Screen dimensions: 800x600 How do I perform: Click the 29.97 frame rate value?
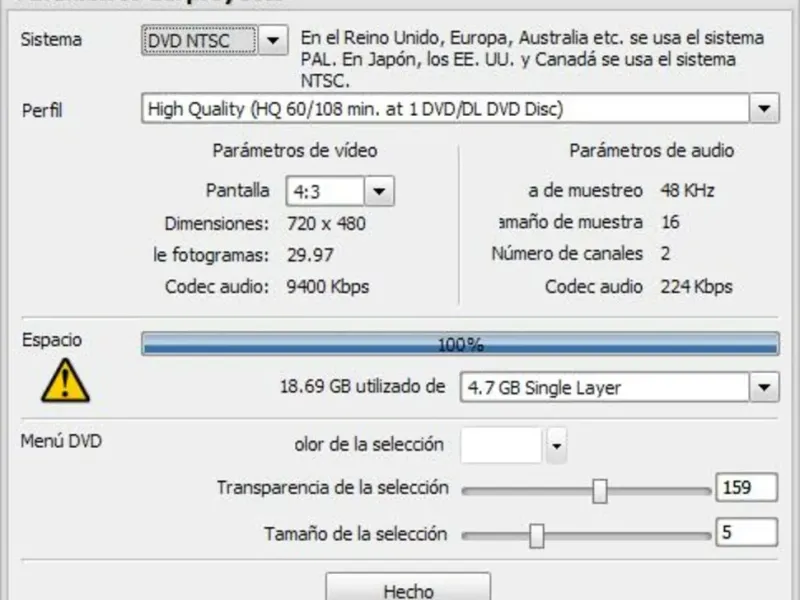(x=310, y=255)
